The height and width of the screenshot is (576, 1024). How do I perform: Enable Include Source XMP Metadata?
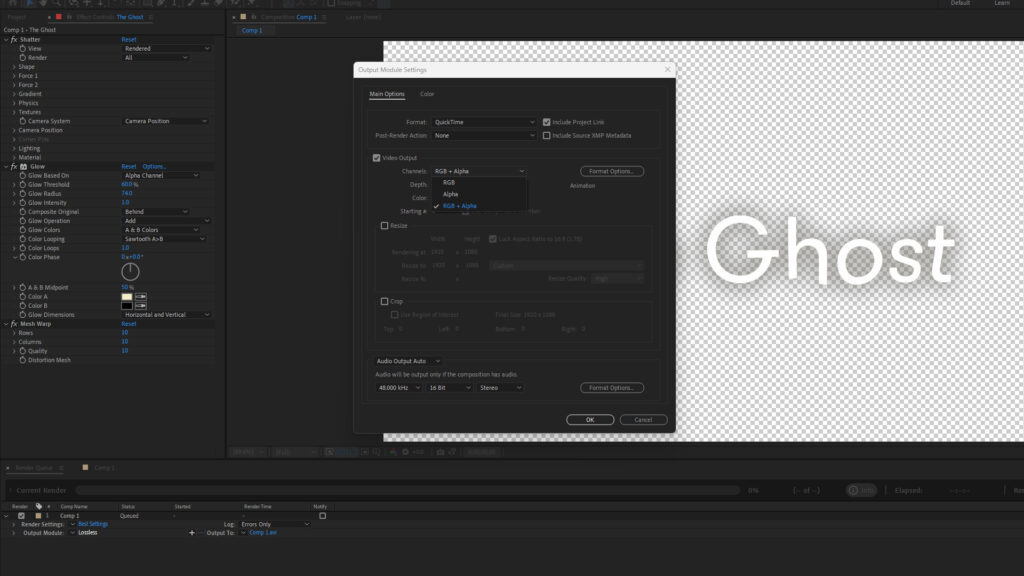point(547,135)
